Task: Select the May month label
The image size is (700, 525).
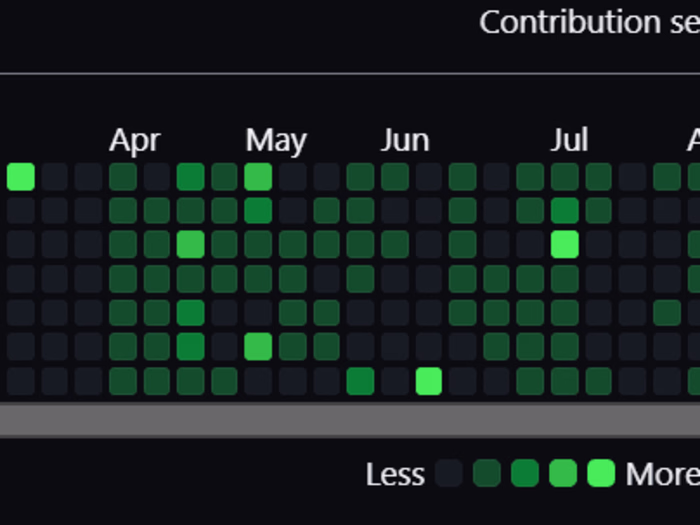Action: click(x=275, y=141)
